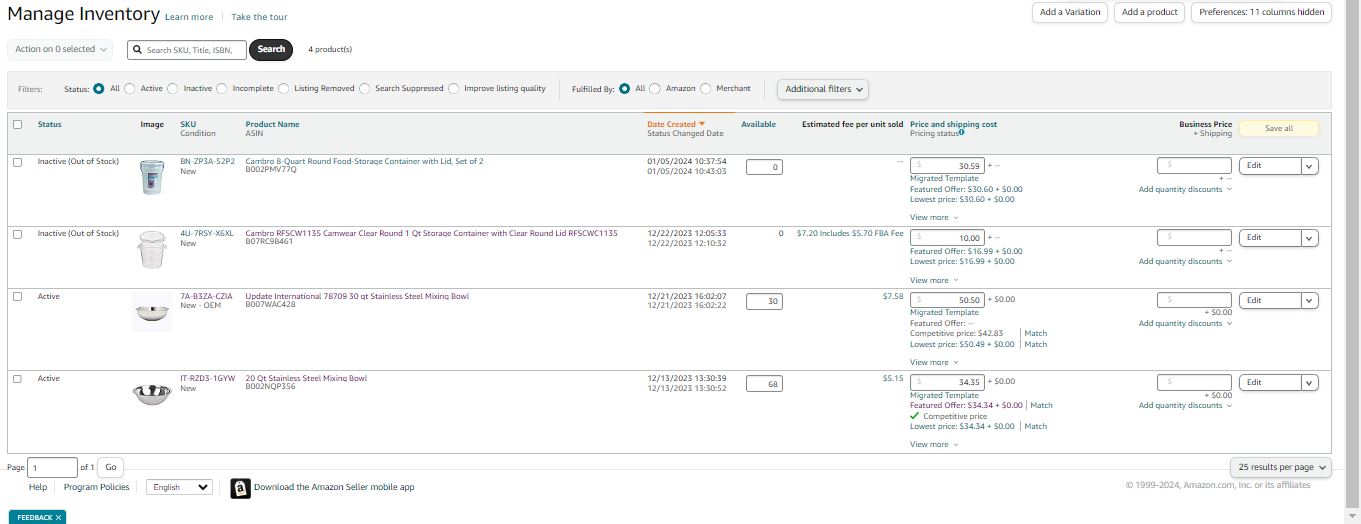Open the Program Policies link

(96, 487)
